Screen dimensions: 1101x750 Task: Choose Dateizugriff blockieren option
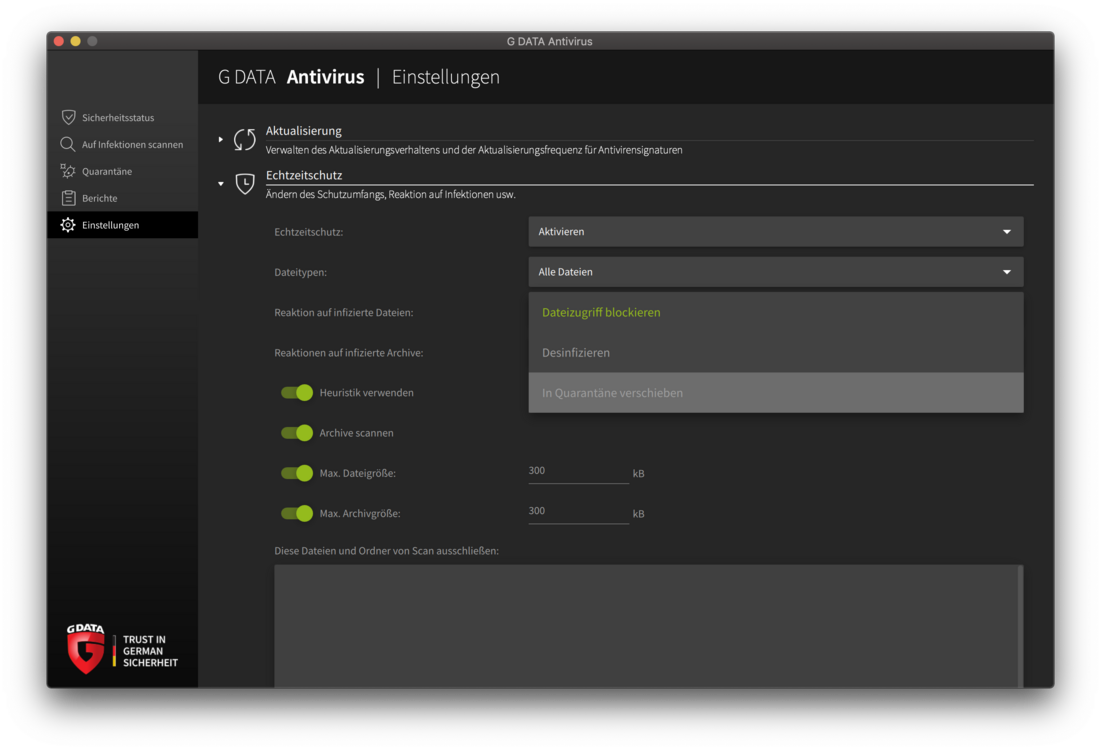pyautogui.click(x=776, y=312)
